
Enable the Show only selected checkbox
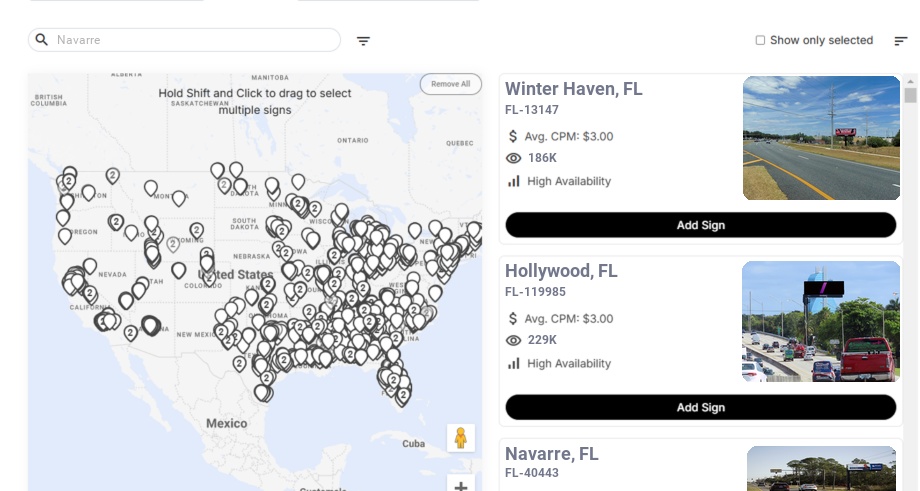coord(760,41)
